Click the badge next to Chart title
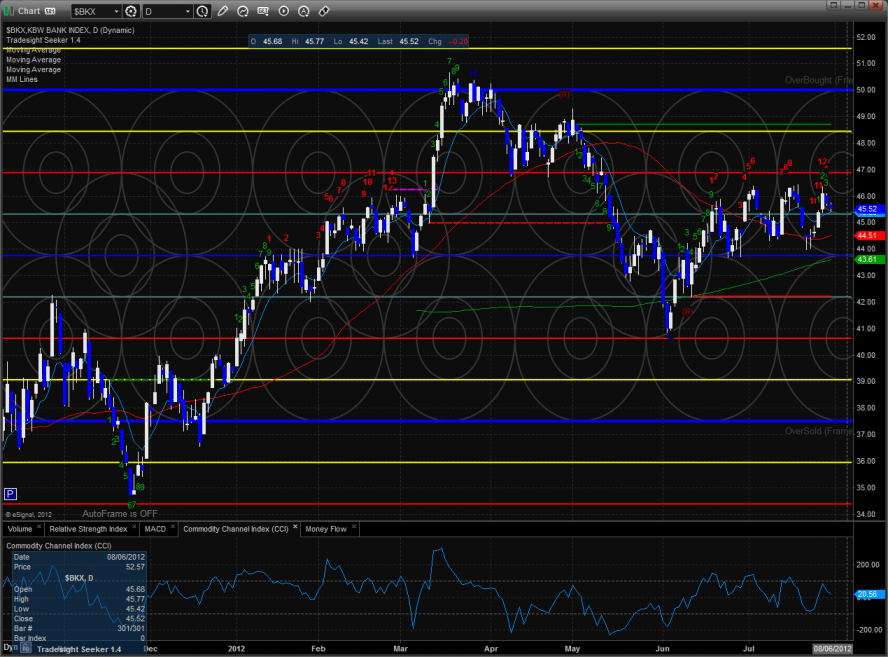888x657 pixels. pyautogui.click(x=47, y=11)
